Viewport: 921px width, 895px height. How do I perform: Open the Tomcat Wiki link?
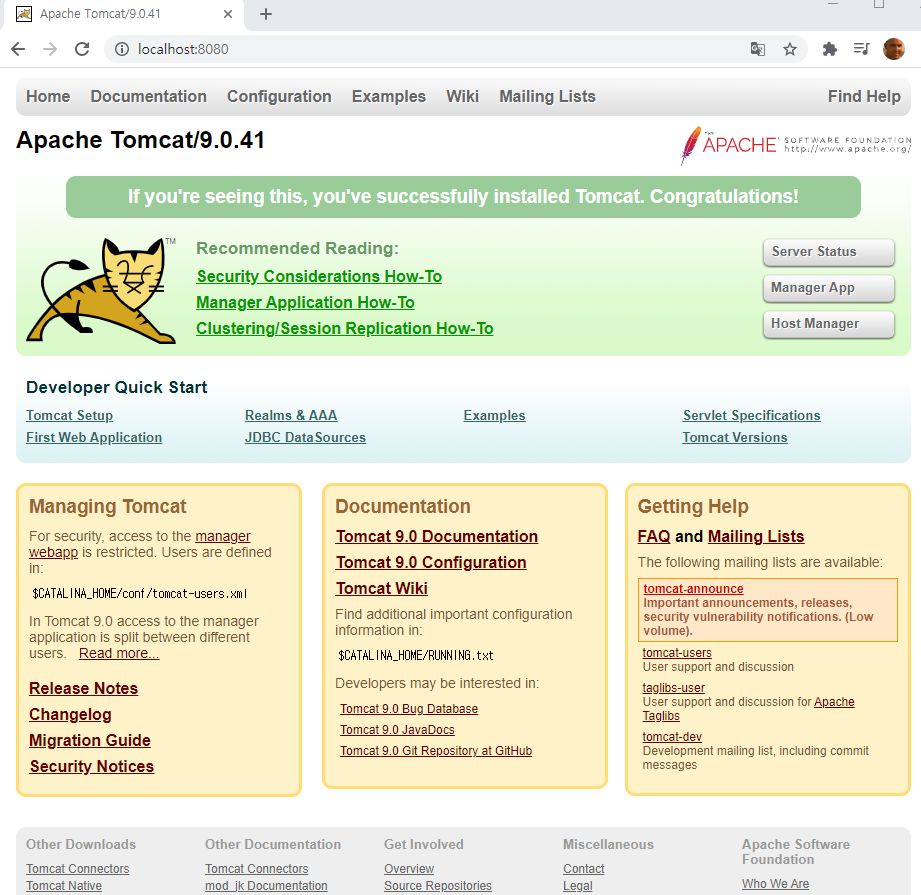click(x=382, y=588)
